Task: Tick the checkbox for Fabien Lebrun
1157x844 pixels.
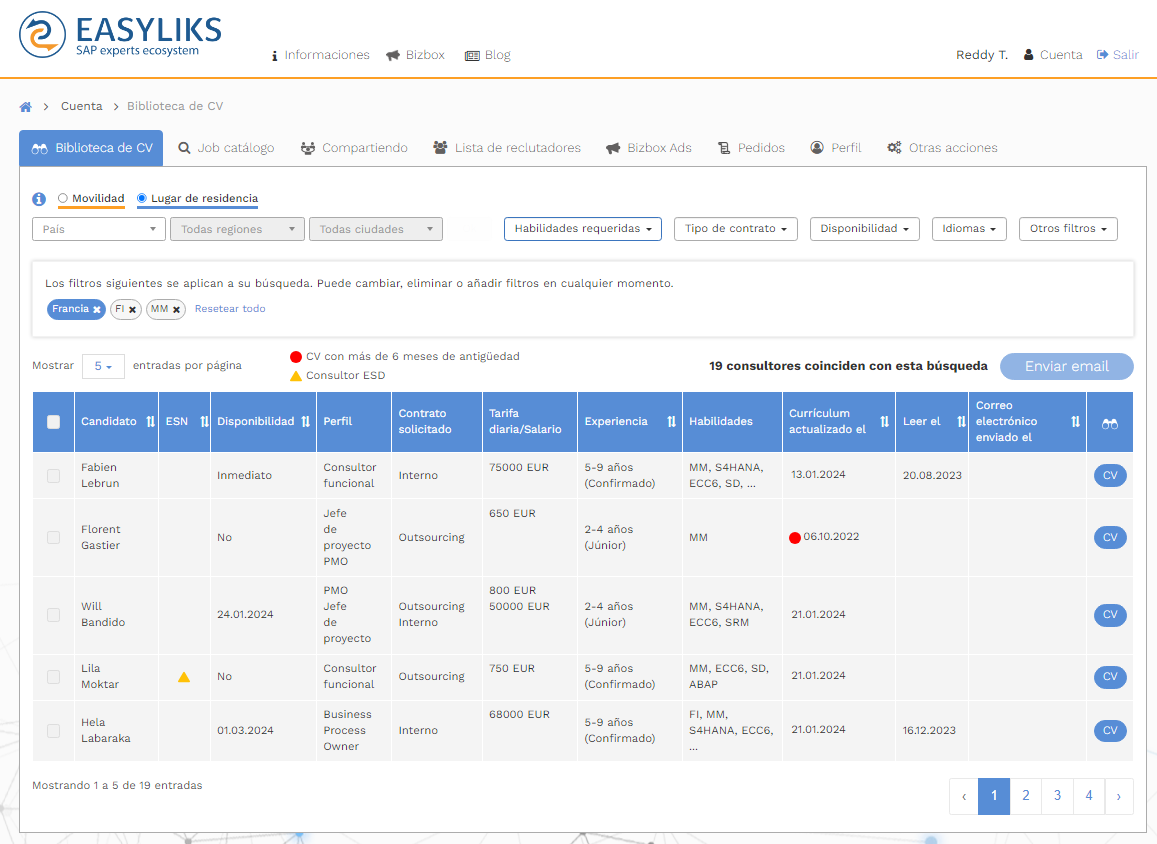Action: [54, 476]
